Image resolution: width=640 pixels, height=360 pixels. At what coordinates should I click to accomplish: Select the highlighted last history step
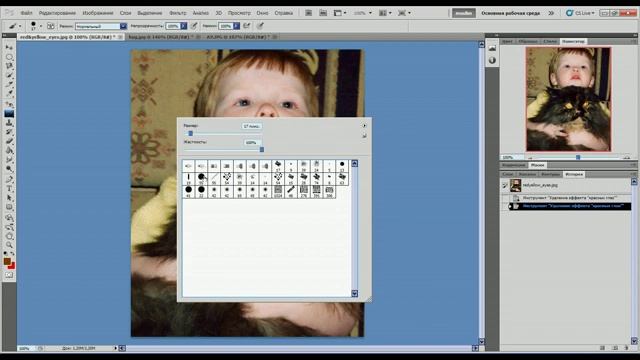pos(570,206)
